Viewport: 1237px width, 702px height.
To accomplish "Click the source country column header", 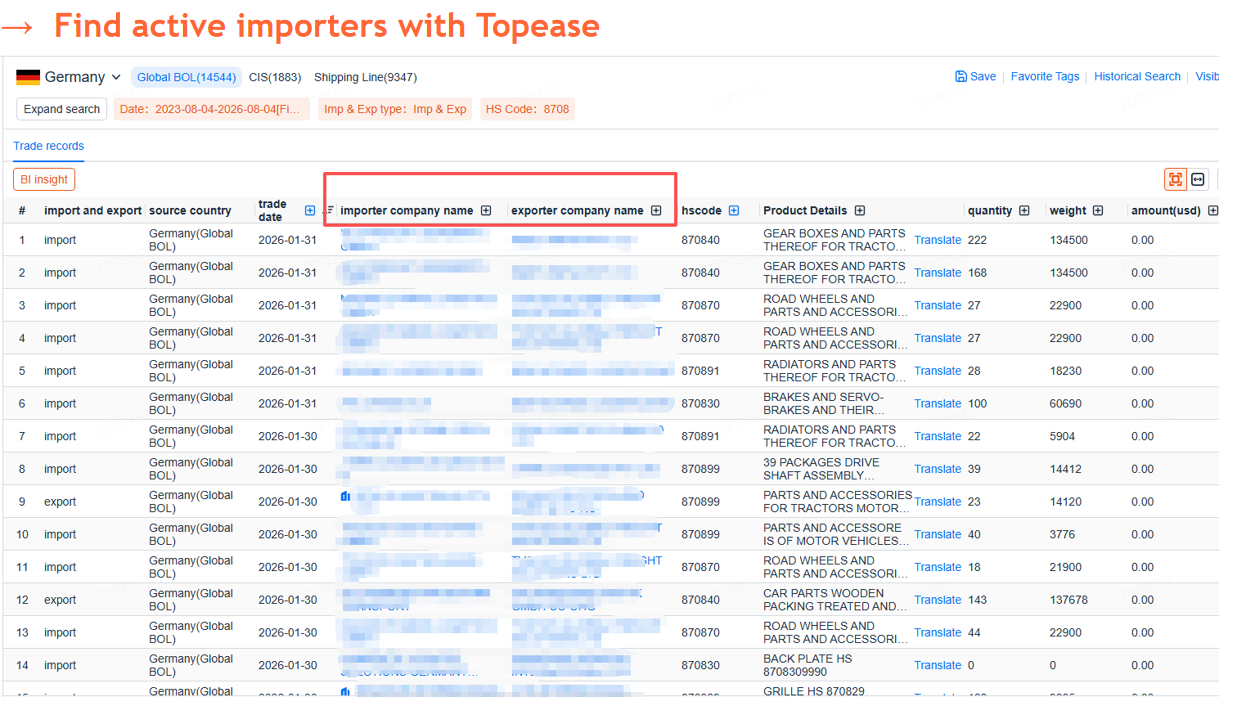I will [190, 211].
